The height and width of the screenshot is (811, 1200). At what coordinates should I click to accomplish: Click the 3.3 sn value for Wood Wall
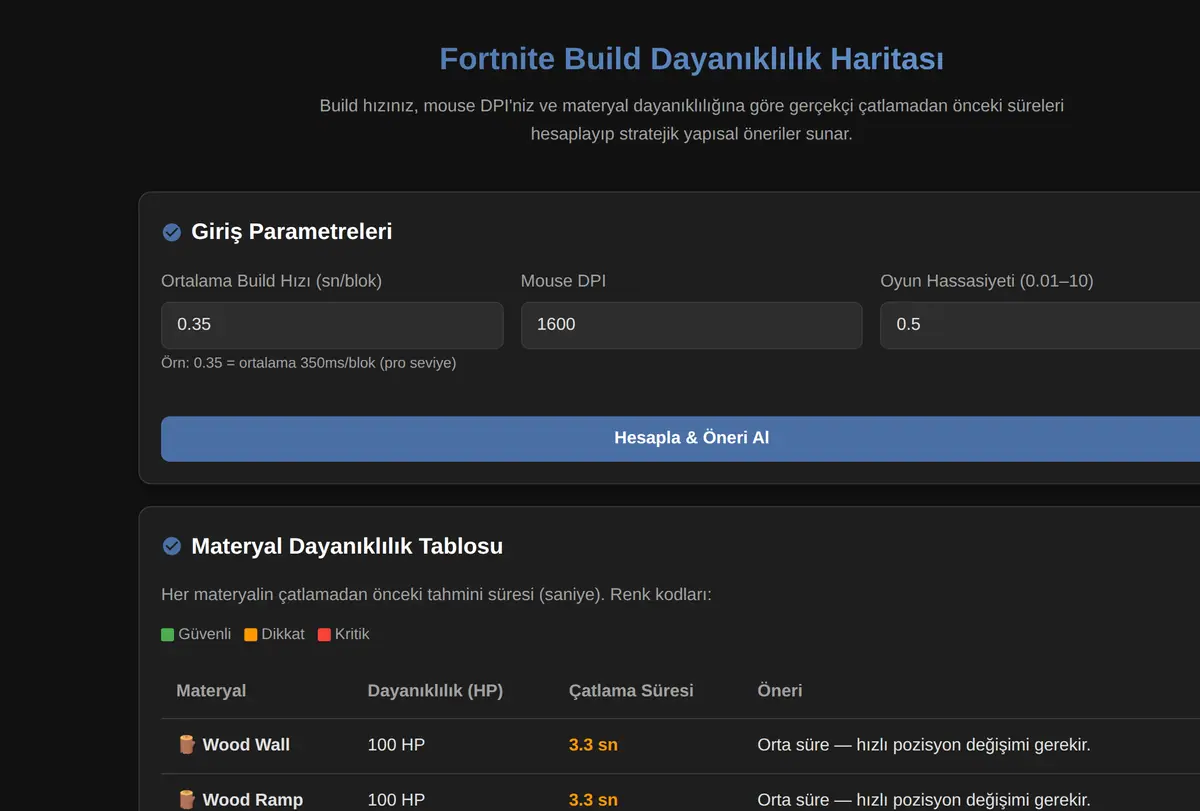click(593, 744)
